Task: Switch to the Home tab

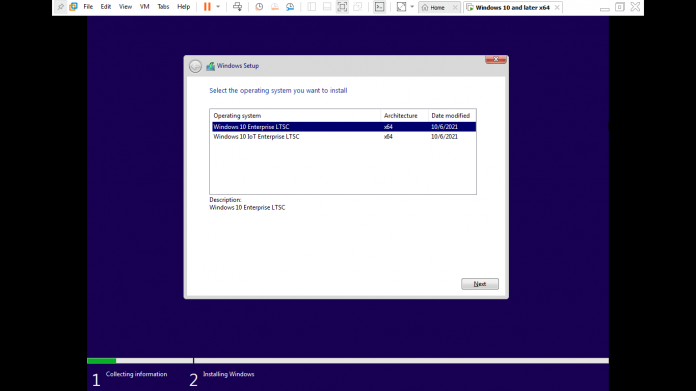Action: tap(434, 8)
